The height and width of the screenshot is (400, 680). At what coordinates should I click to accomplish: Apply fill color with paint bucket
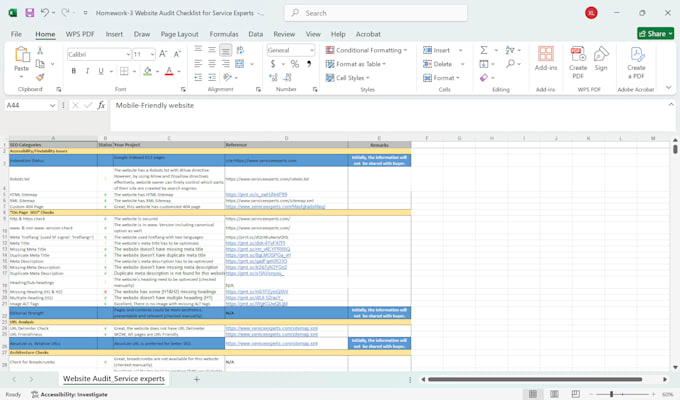click(147, 71)
